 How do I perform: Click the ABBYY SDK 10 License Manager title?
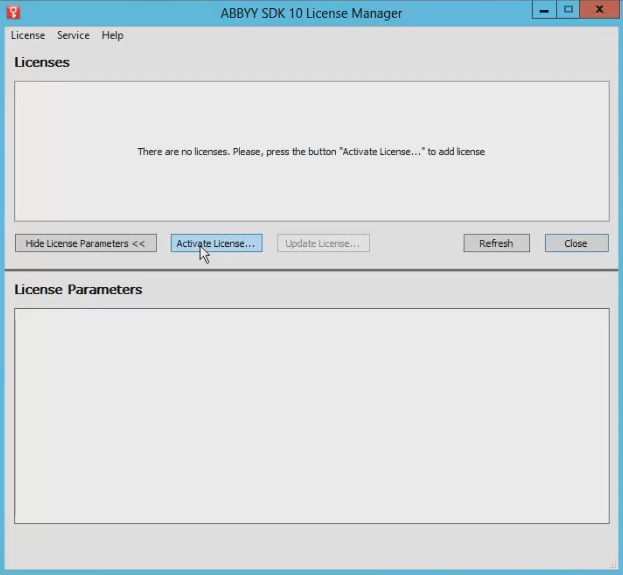tap(311, 12)
